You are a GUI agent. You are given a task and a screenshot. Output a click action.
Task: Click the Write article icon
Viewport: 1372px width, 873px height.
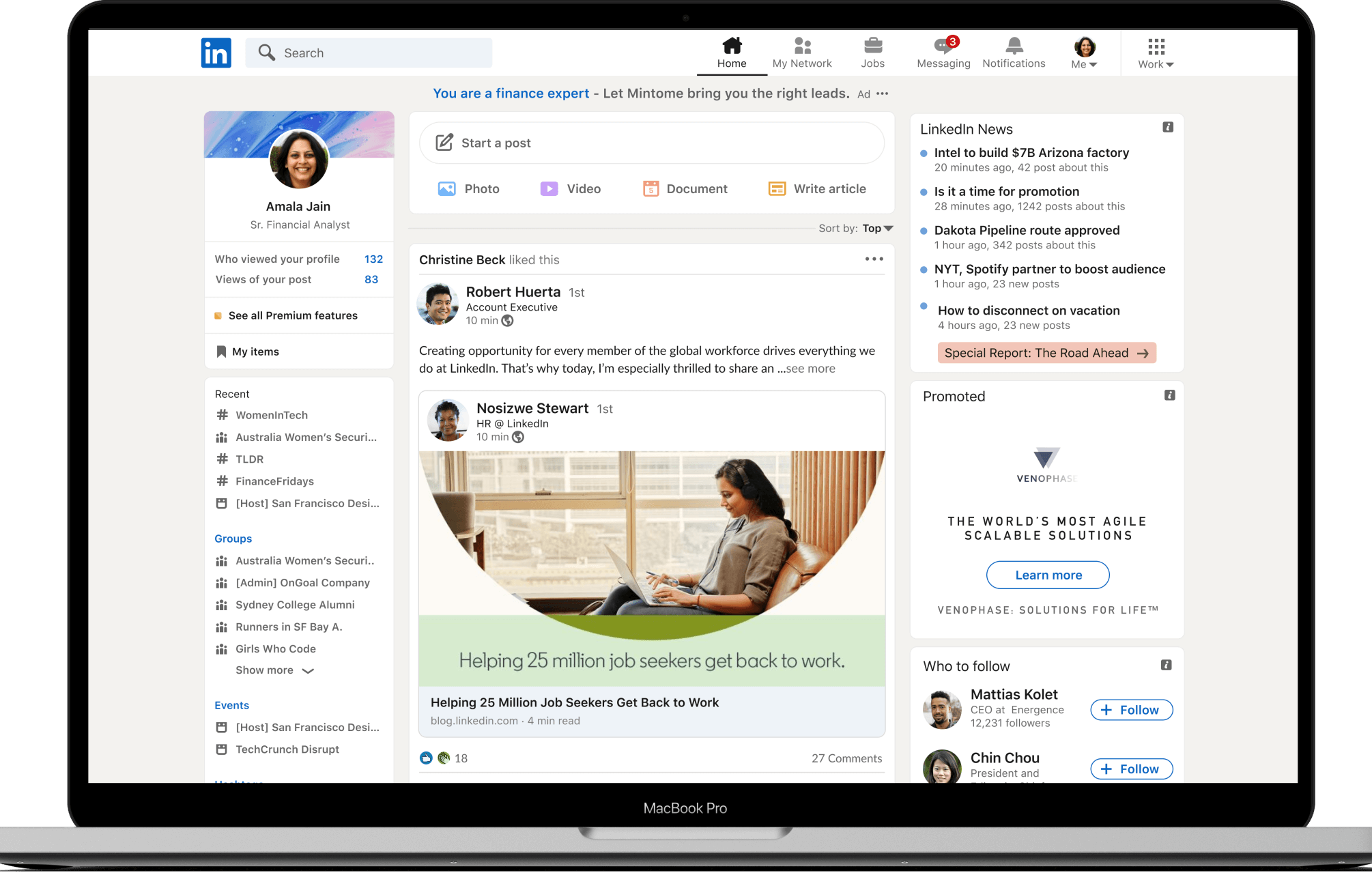(x=777, y=188)
